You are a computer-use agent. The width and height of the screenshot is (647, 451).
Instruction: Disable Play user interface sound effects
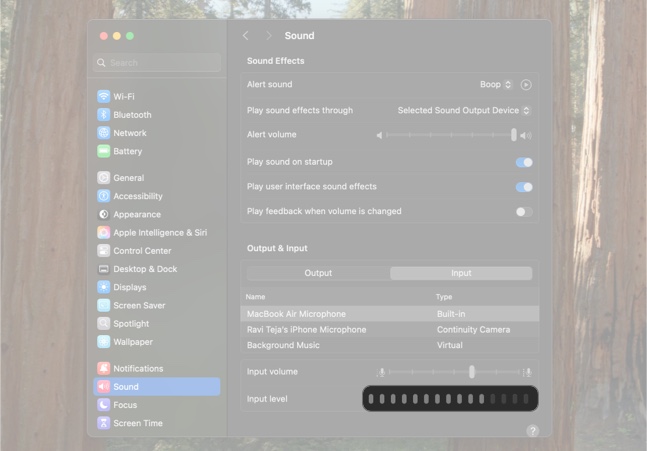tap(524, 187)
